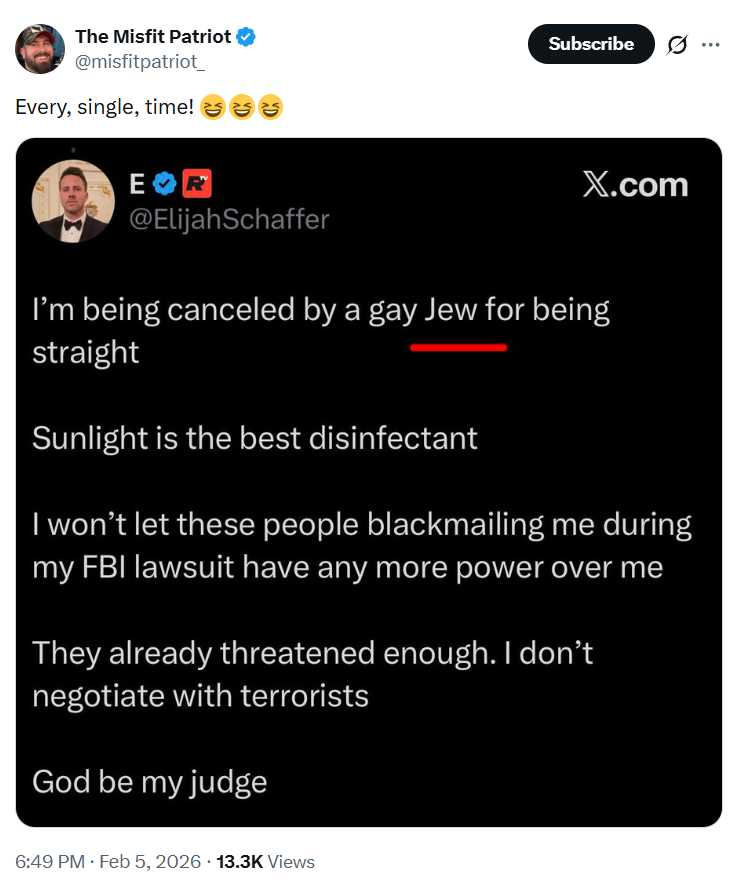The image size is (740, 894).
Task: Click the first laughing emoji
Action: click(212, 107)
